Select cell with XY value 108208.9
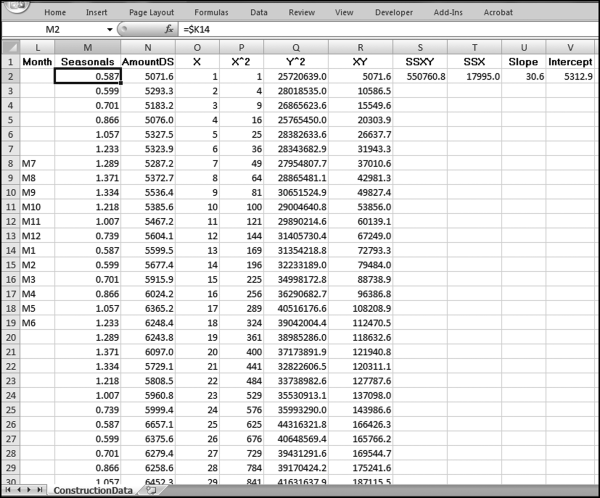 click(360, 309)
